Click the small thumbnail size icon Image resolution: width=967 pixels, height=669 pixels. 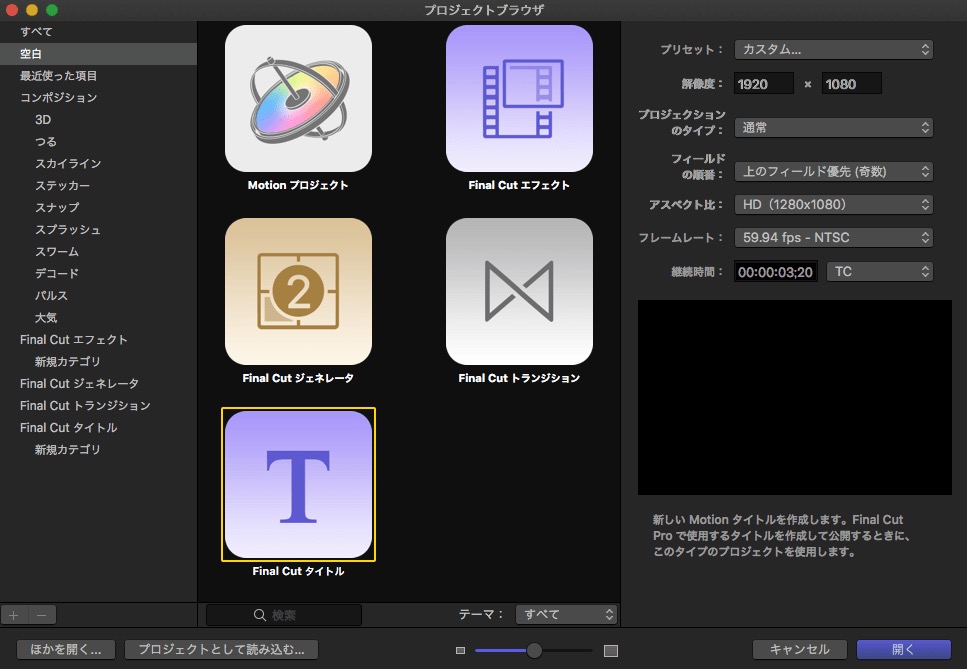(460, 648)
